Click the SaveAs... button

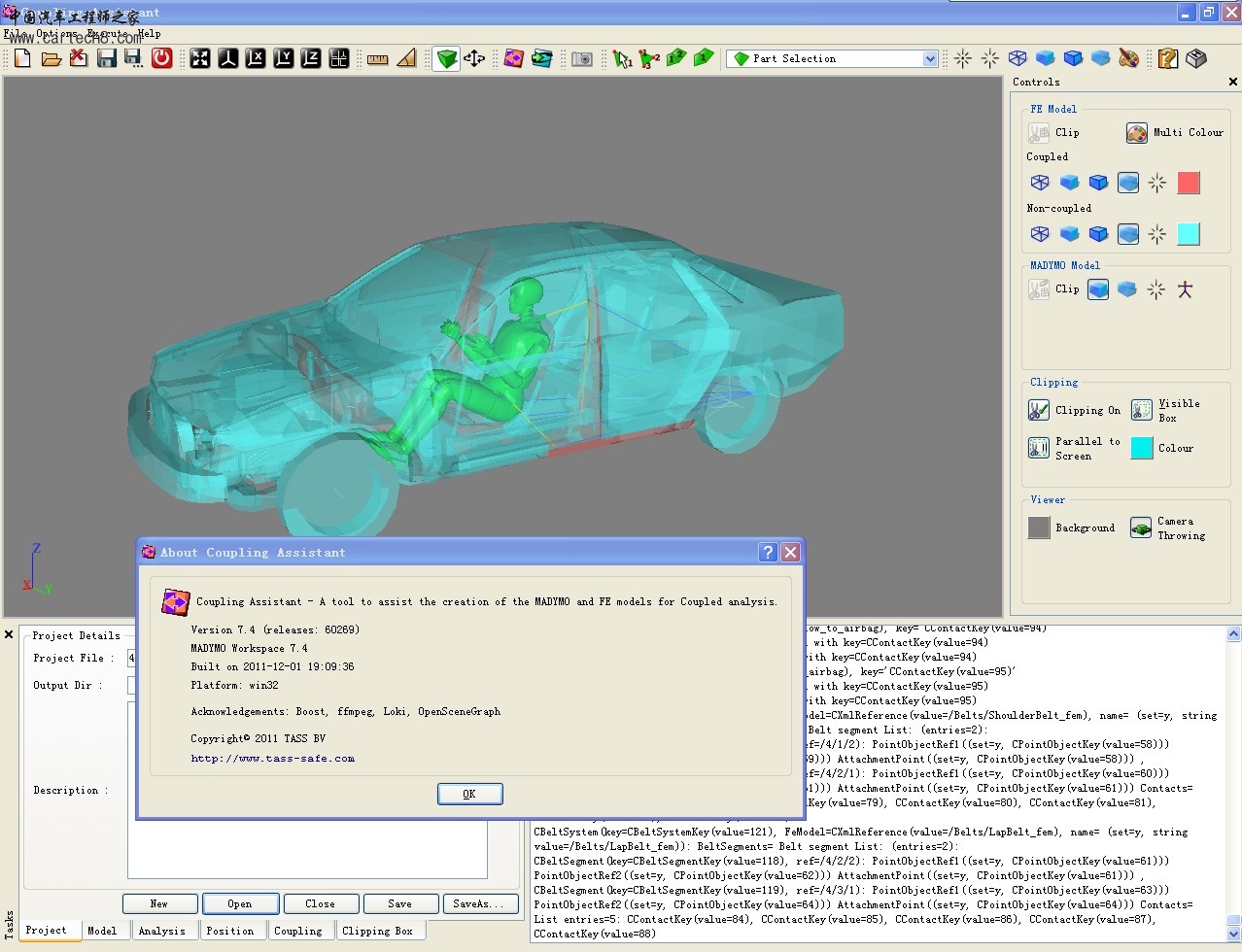pos(479,903)
